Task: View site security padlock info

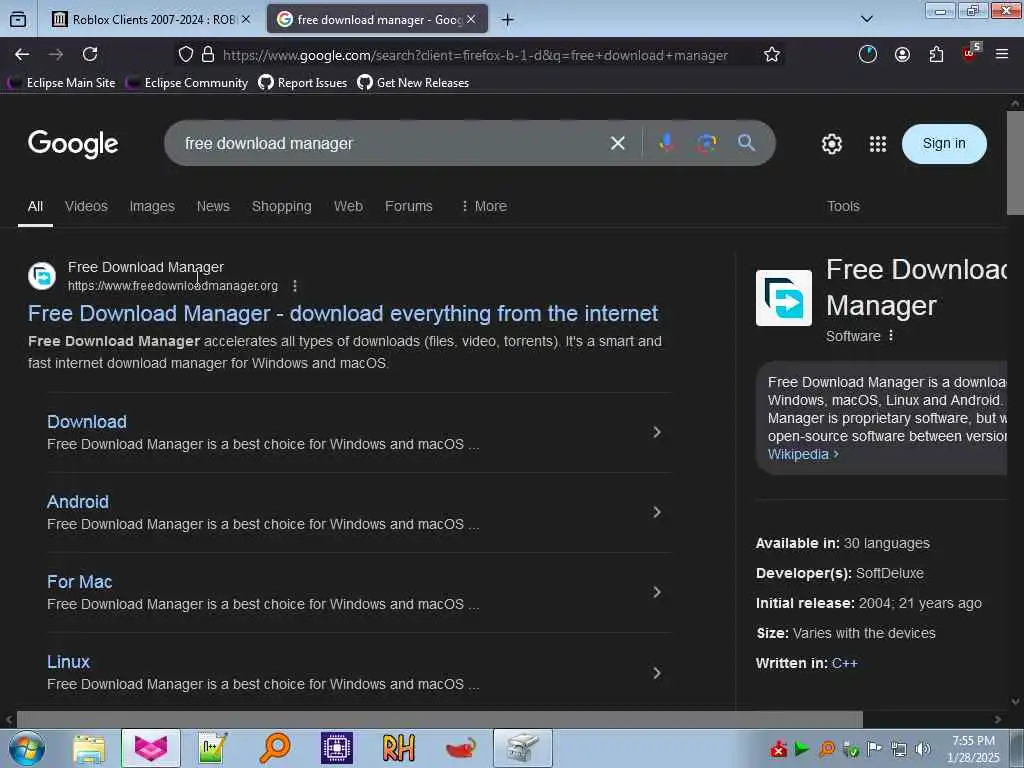Action: click(x=208, y=55)
